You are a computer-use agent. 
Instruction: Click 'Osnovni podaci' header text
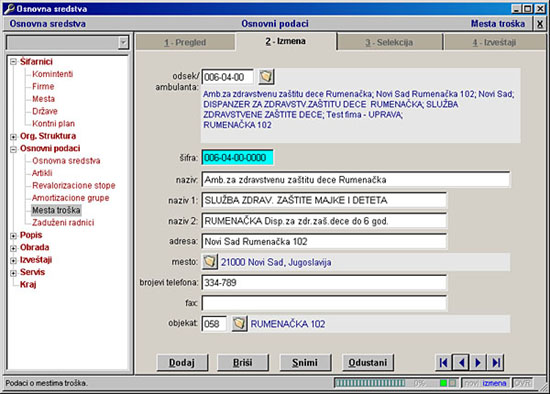coord(275,24)
